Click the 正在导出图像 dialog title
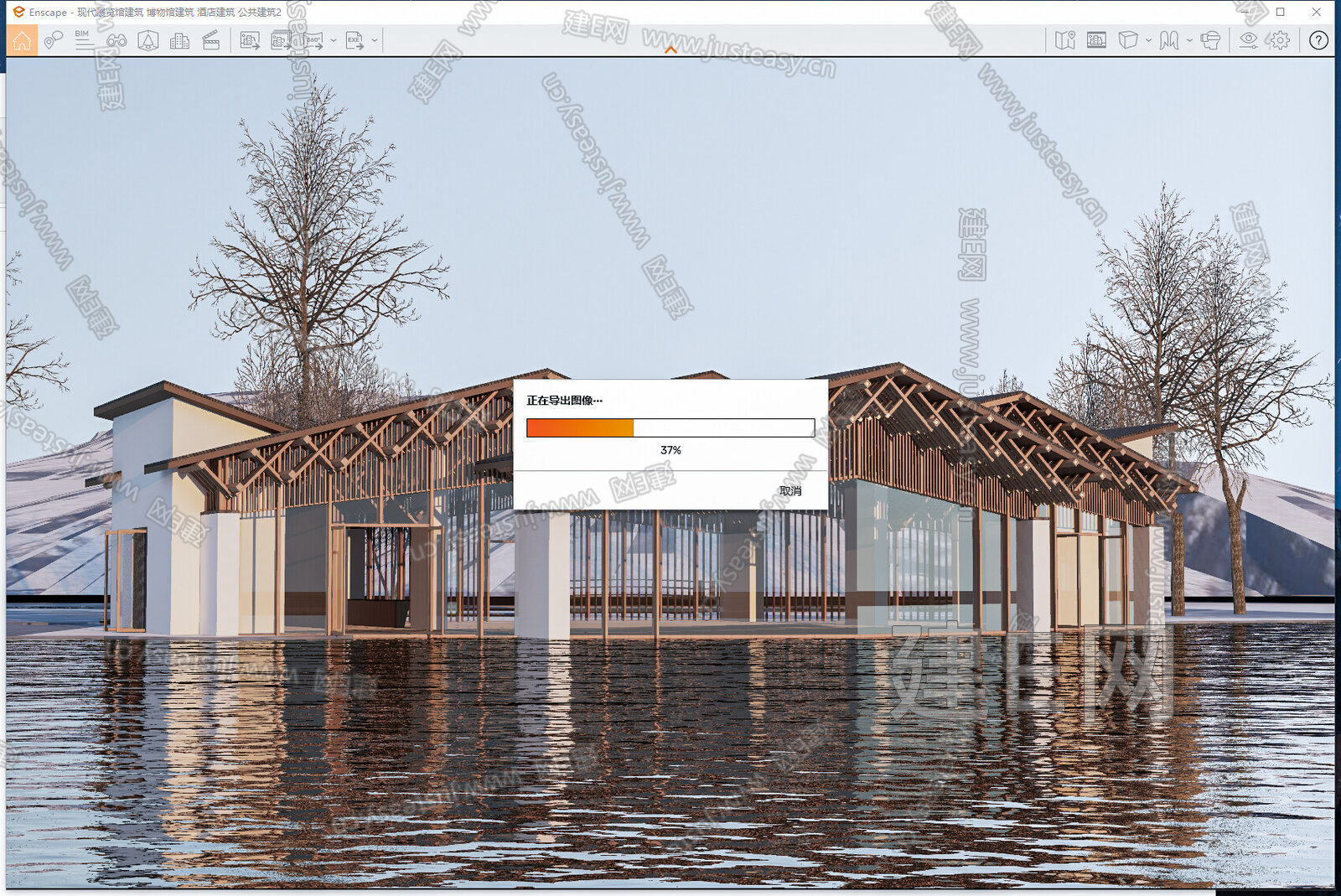Screen dimensions: 1341x896 564,401
